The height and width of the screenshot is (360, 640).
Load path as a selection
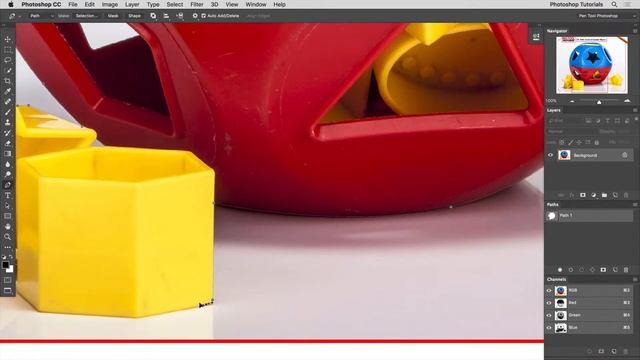click(x=581, y=270)
